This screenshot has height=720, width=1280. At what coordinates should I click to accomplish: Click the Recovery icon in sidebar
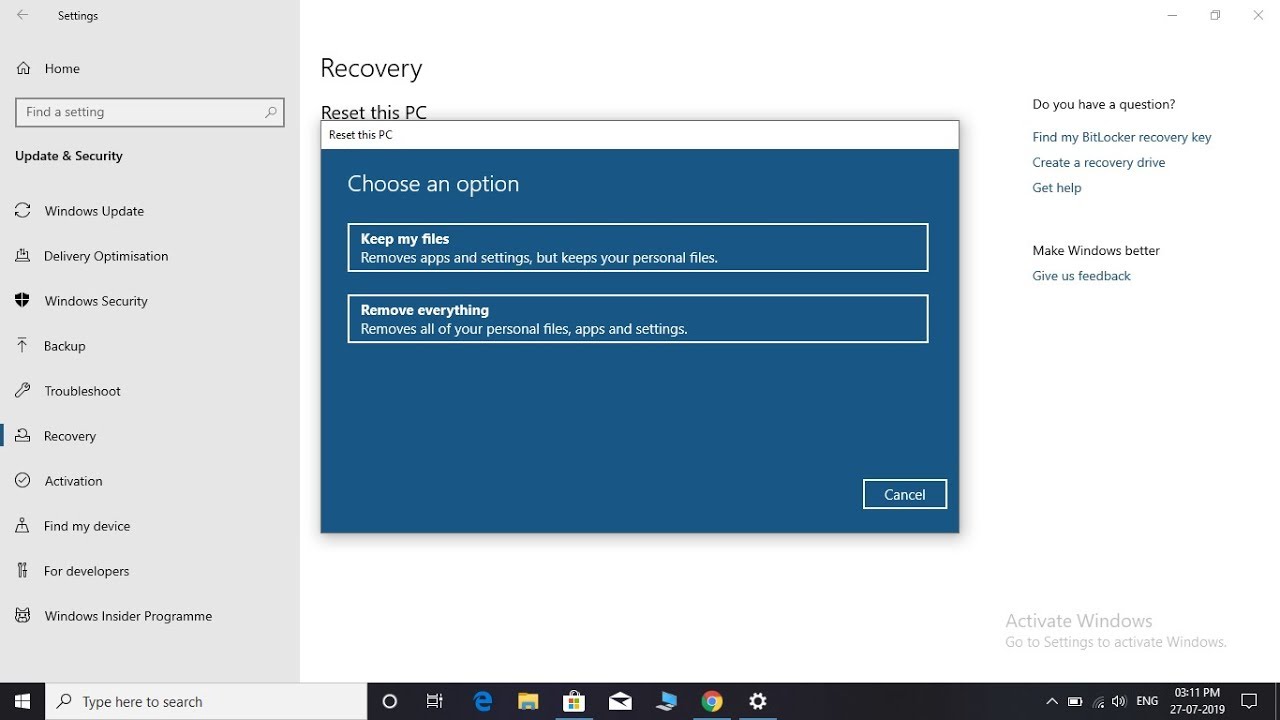click(x=23, y=436)
